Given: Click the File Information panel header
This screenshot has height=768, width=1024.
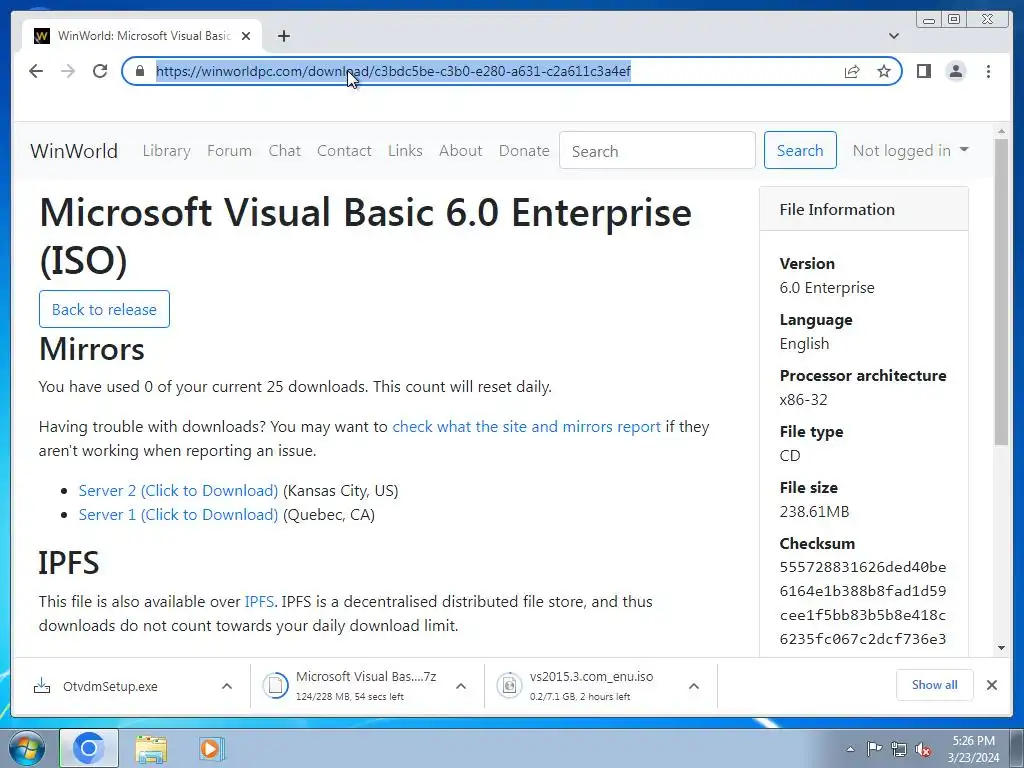Looking at the screenshot, I should (x=863, y=209).
